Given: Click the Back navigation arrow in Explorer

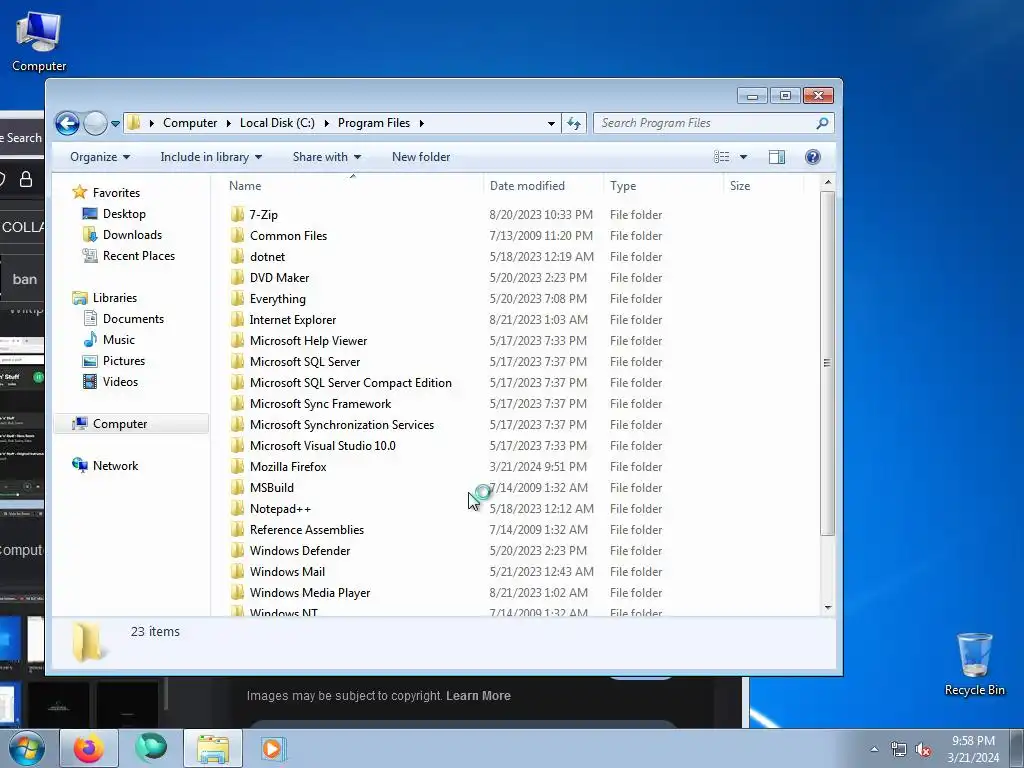Looking at the screenshot, I should click(67, 123).
